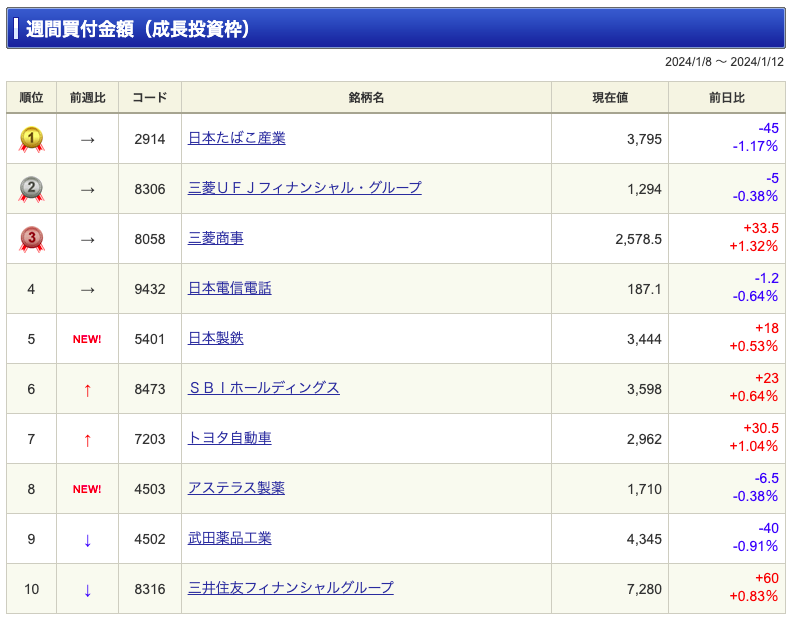Click the +1.32% daily change value
The image size is (791, 618).
click(x=754, y=246)
